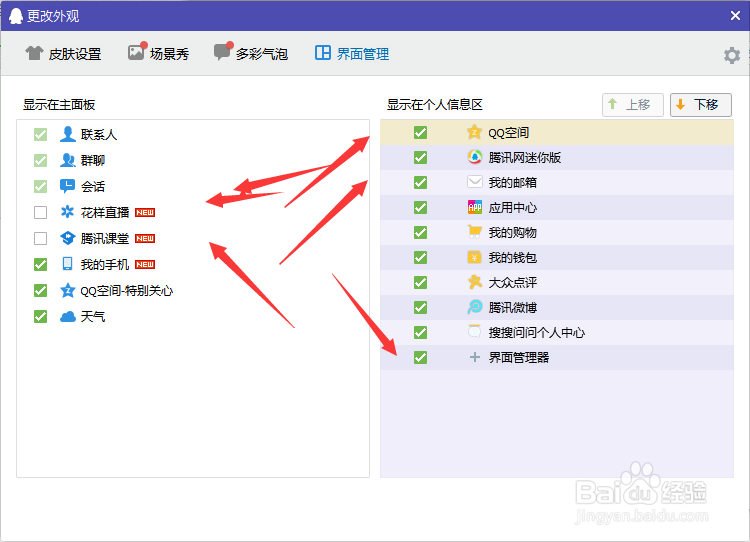Screen dimensions: 750x542
Task: Enable the 腾讯课堂 checkbox
Action: tap(40, 238)
